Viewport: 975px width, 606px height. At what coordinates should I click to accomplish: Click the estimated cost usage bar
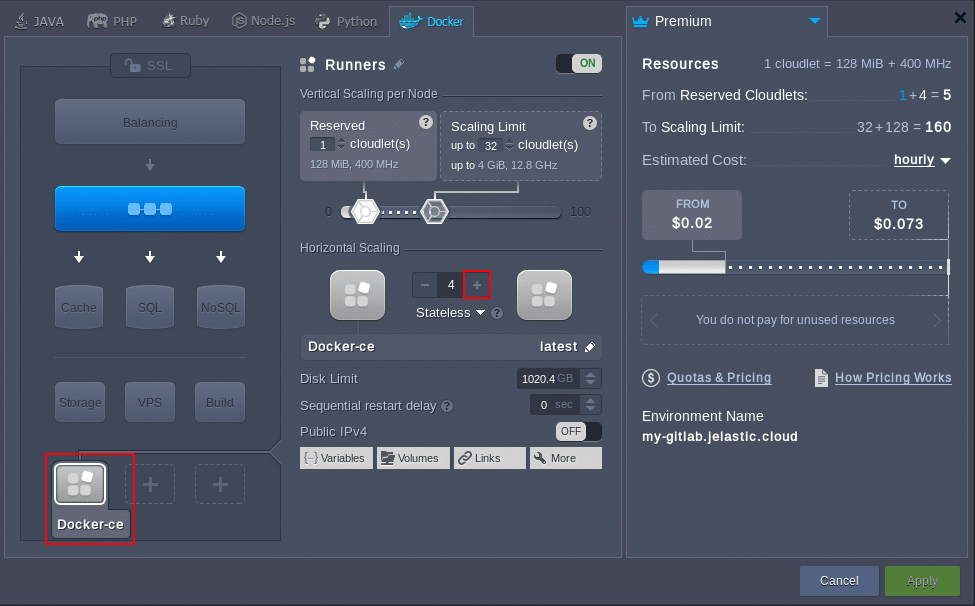(x=796, y=267)
